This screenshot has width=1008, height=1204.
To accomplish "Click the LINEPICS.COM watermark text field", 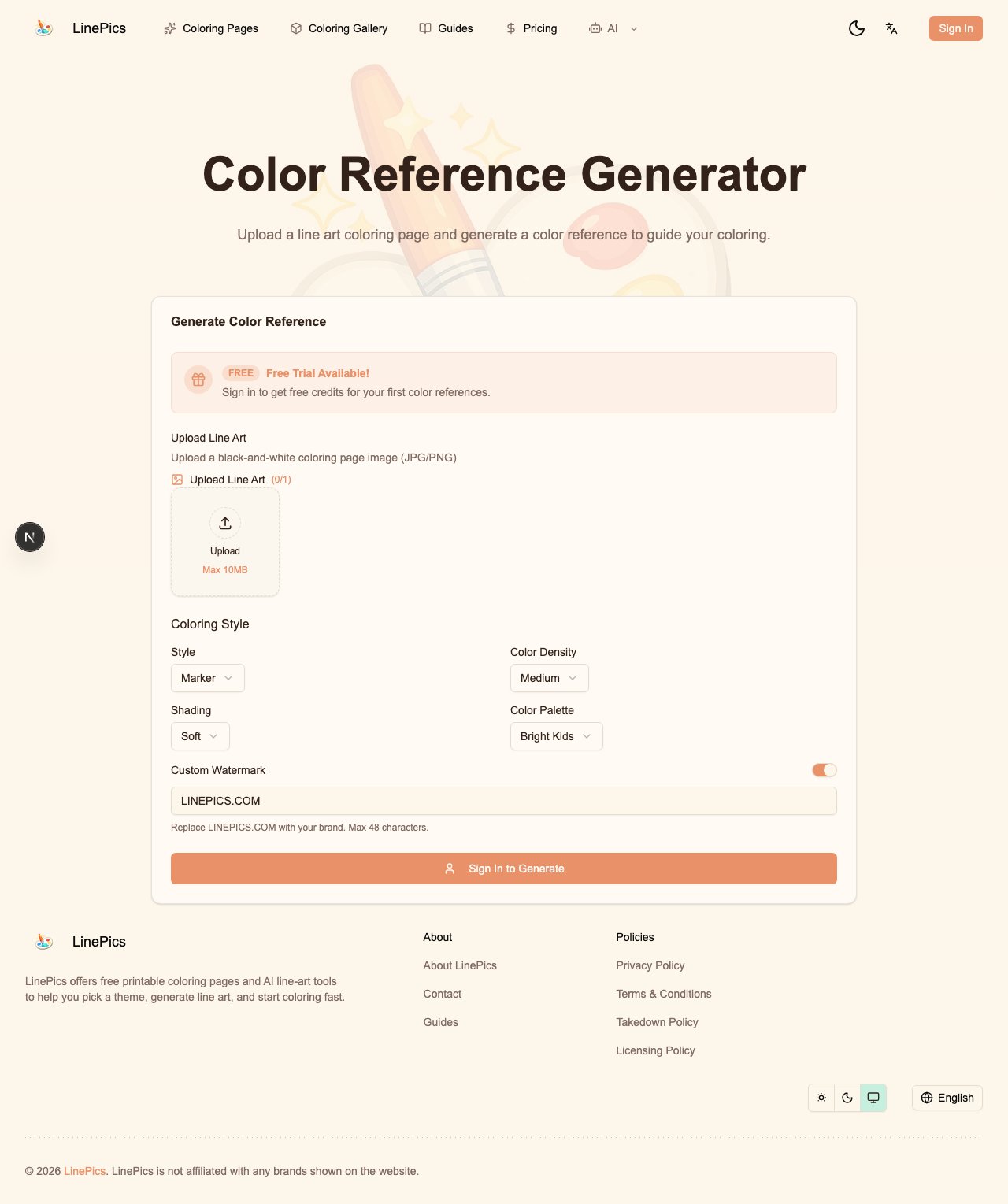I will (504, 801).
